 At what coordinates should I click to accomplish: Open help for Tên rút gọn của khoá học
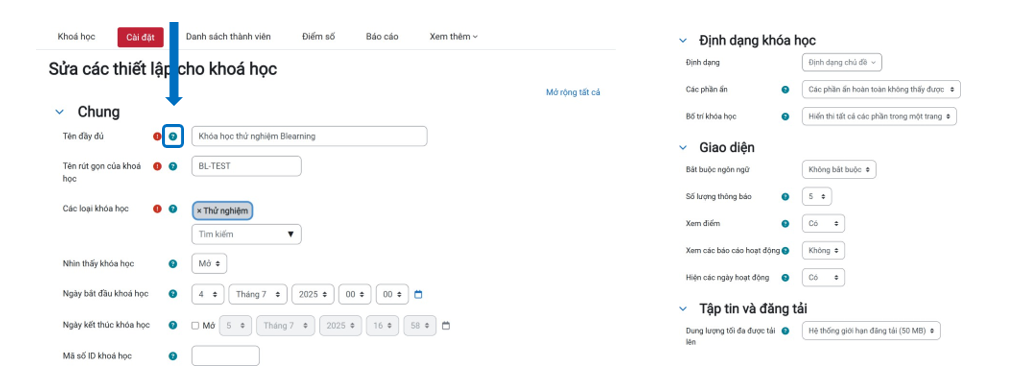click(x=173, y=166)
